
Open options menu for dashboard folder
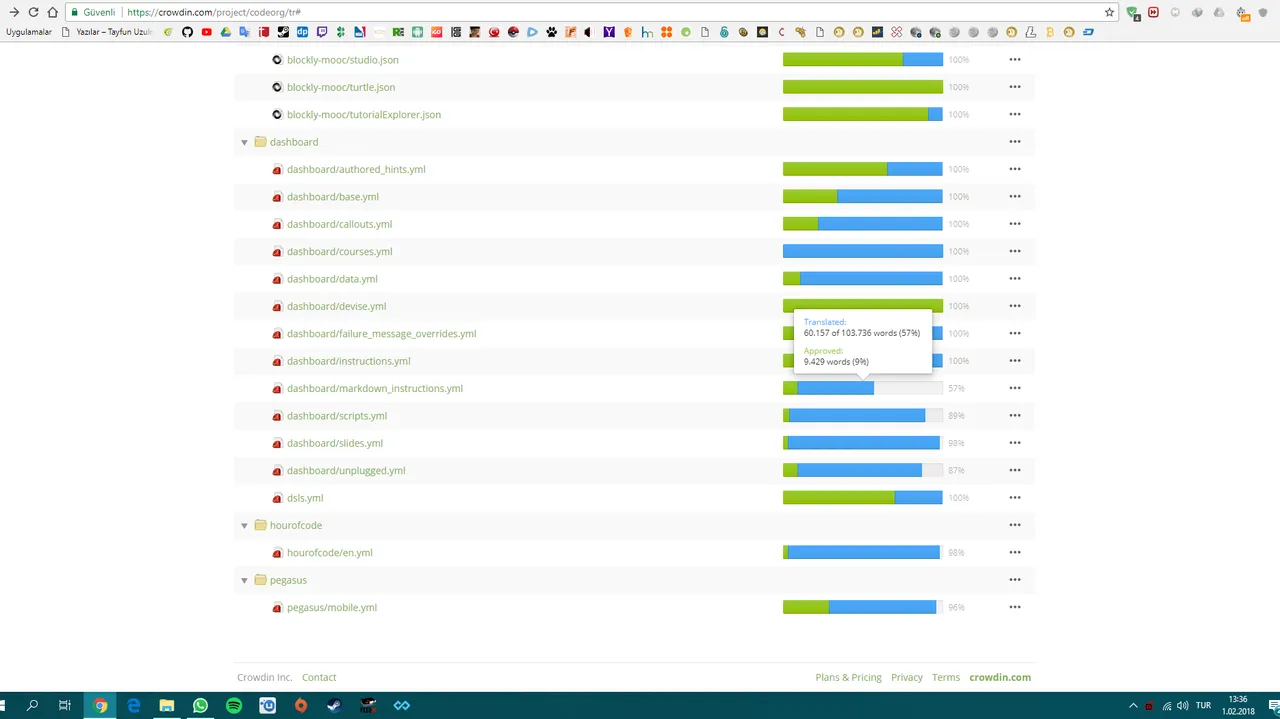coord(1015,142)
